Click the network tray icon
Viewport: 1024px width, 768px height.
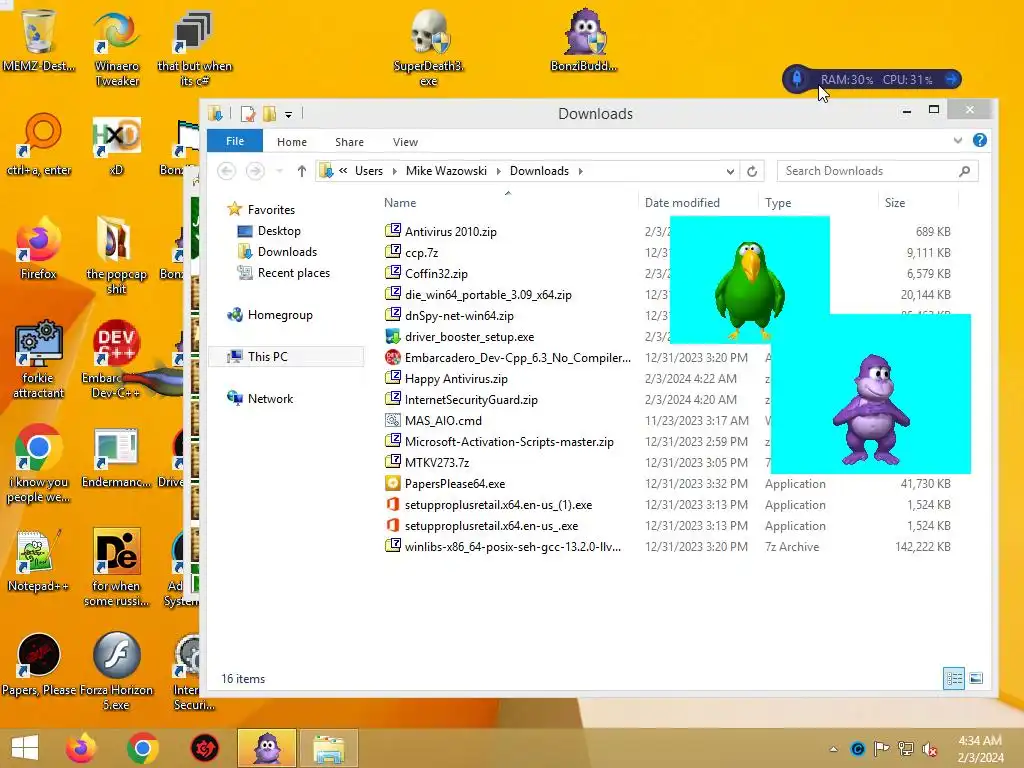point(906,749)
